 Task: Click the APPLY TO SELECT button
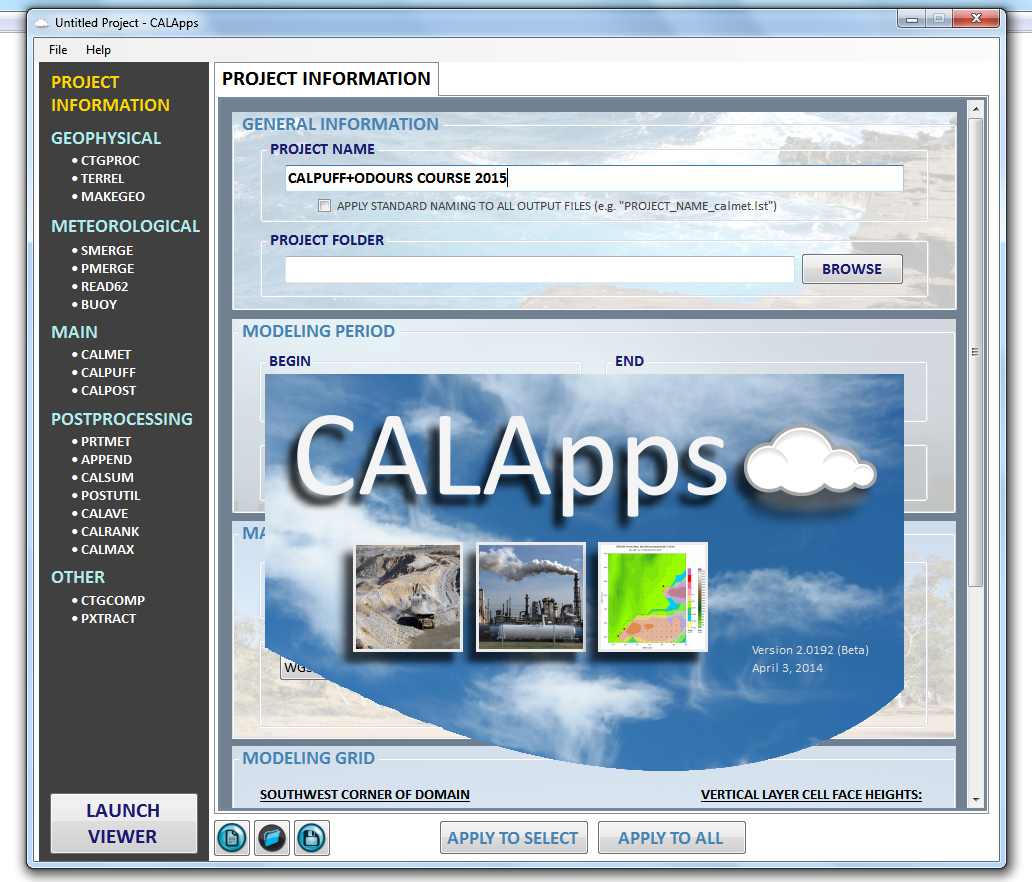(x=513, y=838)
